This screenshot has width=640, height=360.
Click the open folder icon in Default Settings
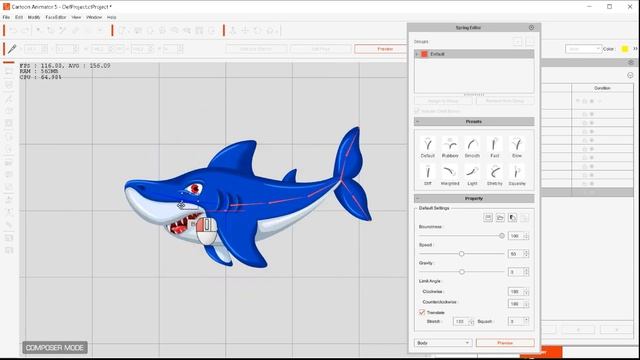click(x=500, y=218)
